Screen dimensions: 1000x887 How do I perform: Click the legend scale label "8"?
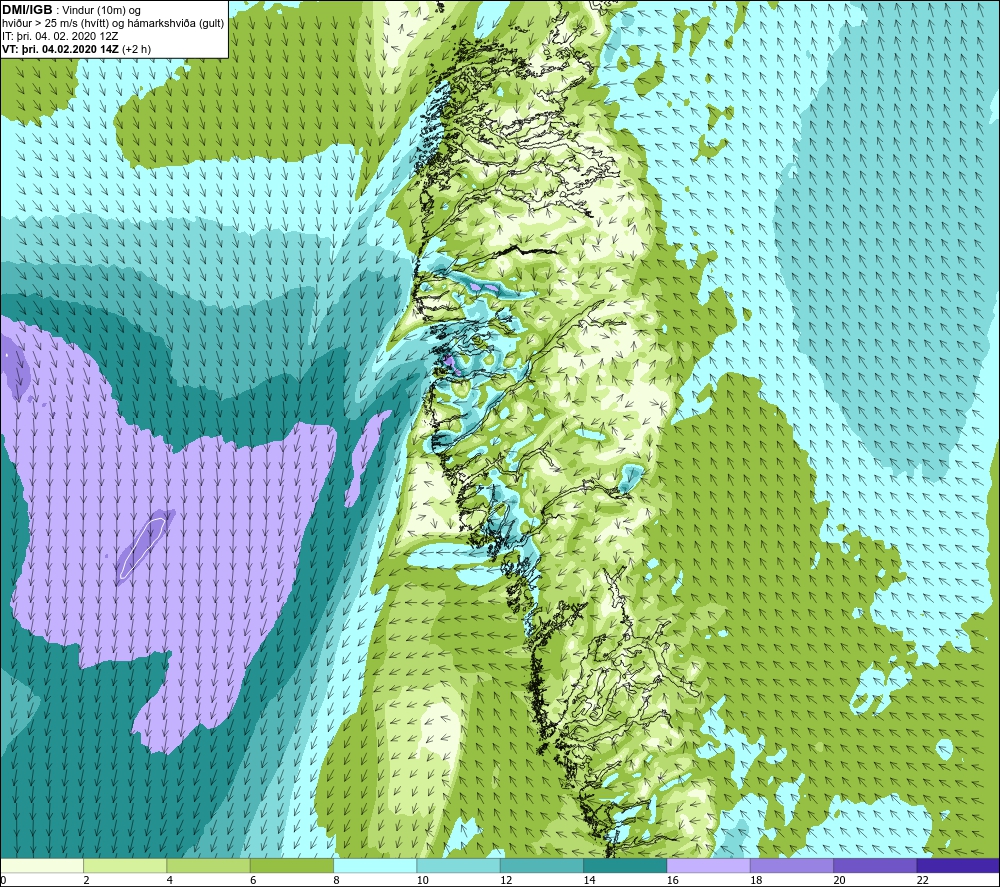pos(336,880)
